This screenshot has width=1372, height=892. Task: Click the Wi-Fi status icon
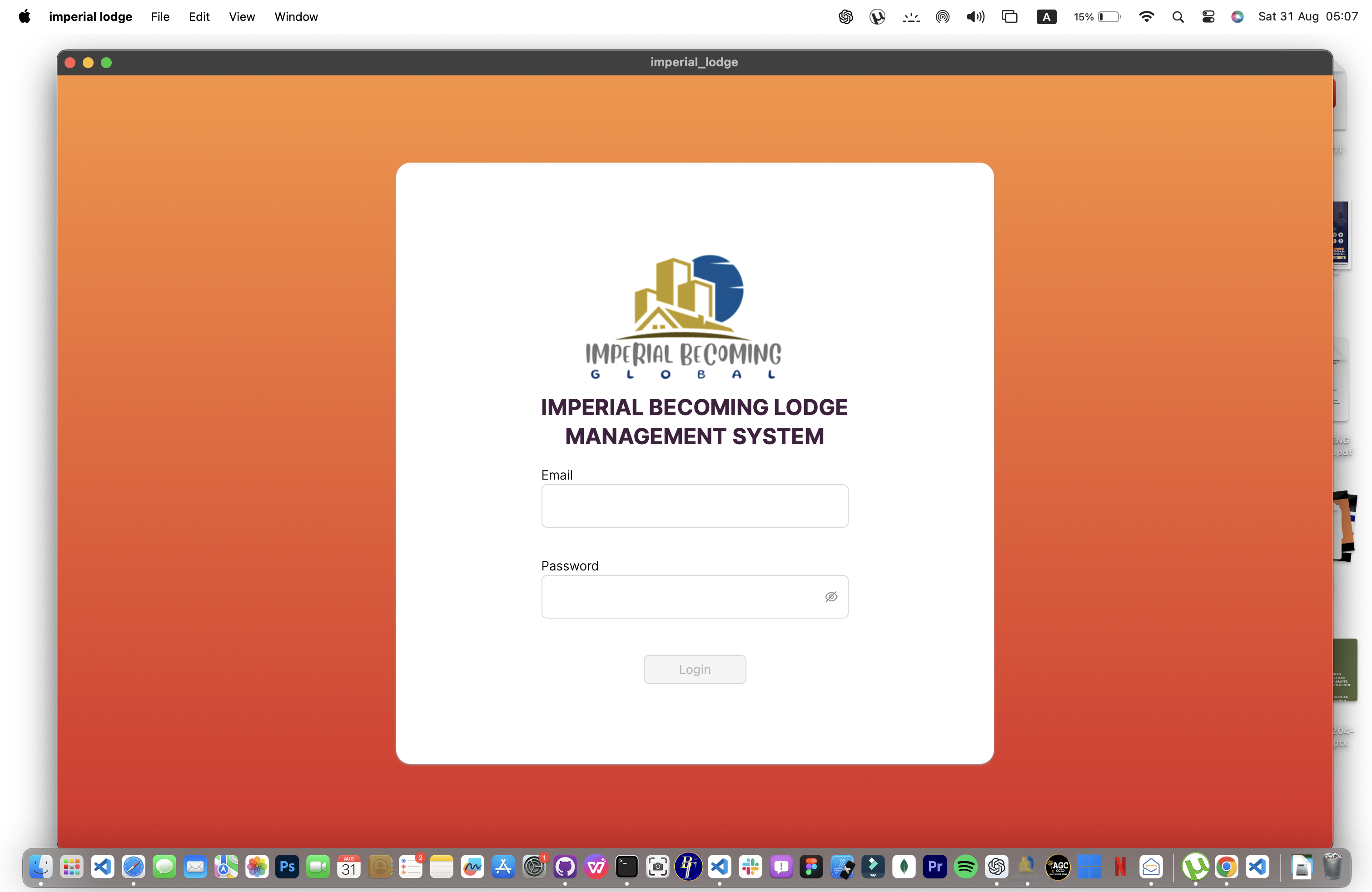click(x=1146, y=17)
